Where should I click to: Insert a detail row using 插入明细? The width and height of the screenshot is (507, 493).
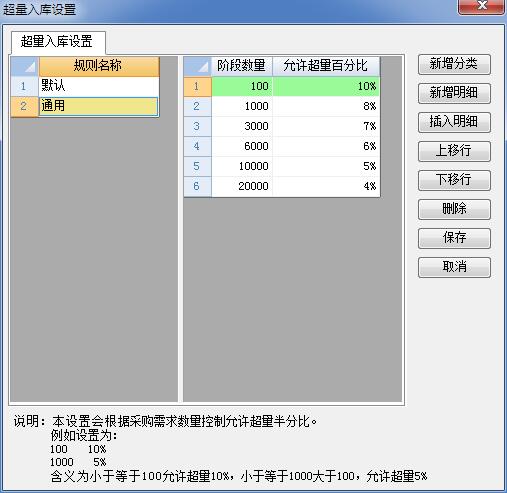click(x=454, y=122)
